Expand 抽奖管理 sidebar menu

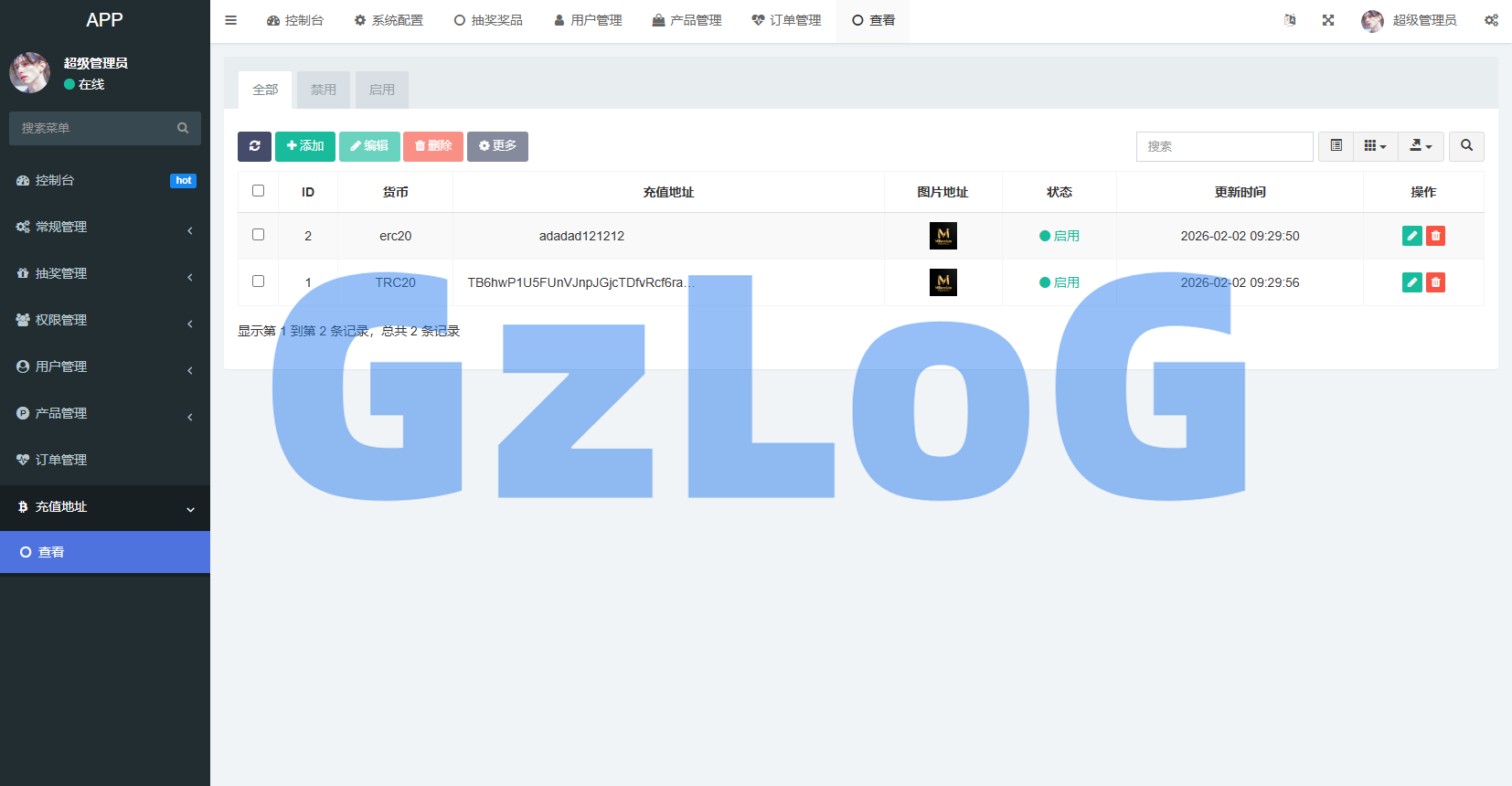tap(105, 273)
